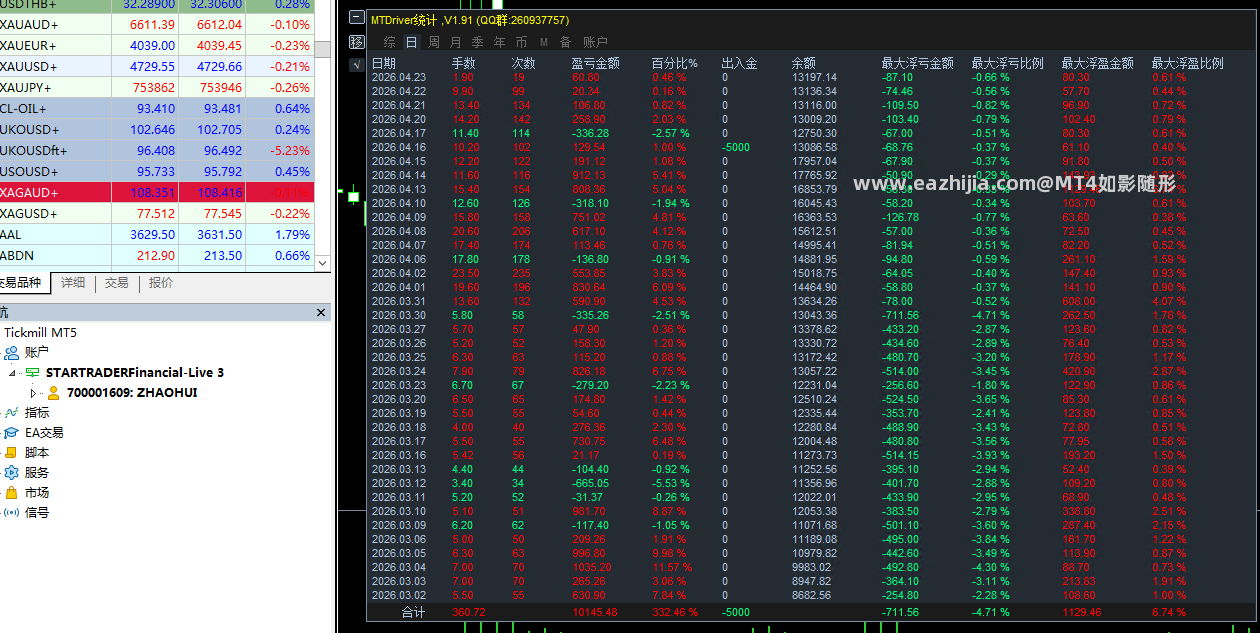Open the 报价 tab in Market Watch
This screenshot has width=1260, height=633.
[x=161, y=283]
